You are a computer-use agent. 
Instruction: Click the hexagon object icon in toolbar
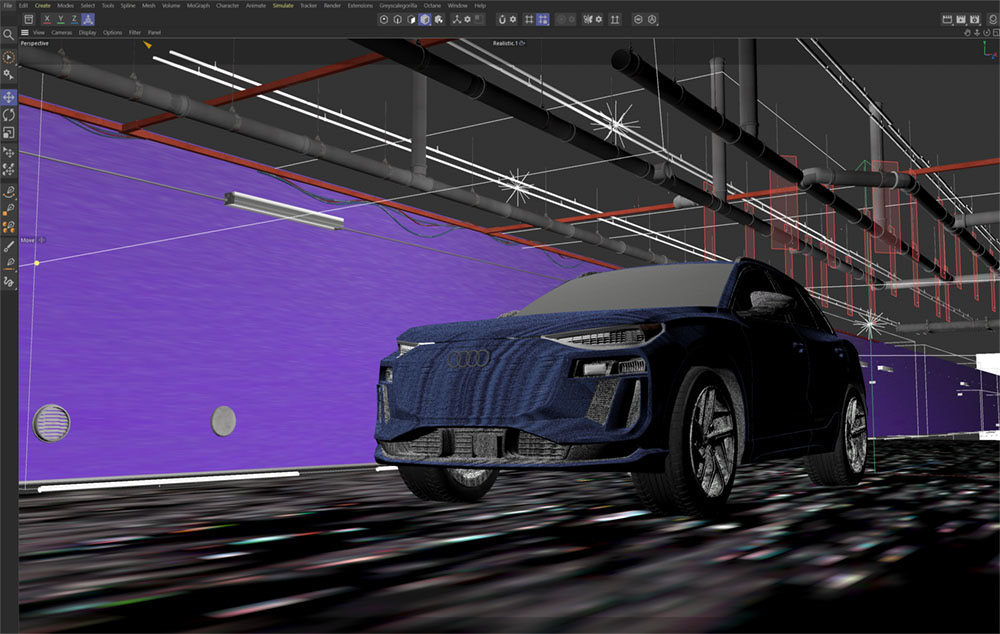pos(638,20)
